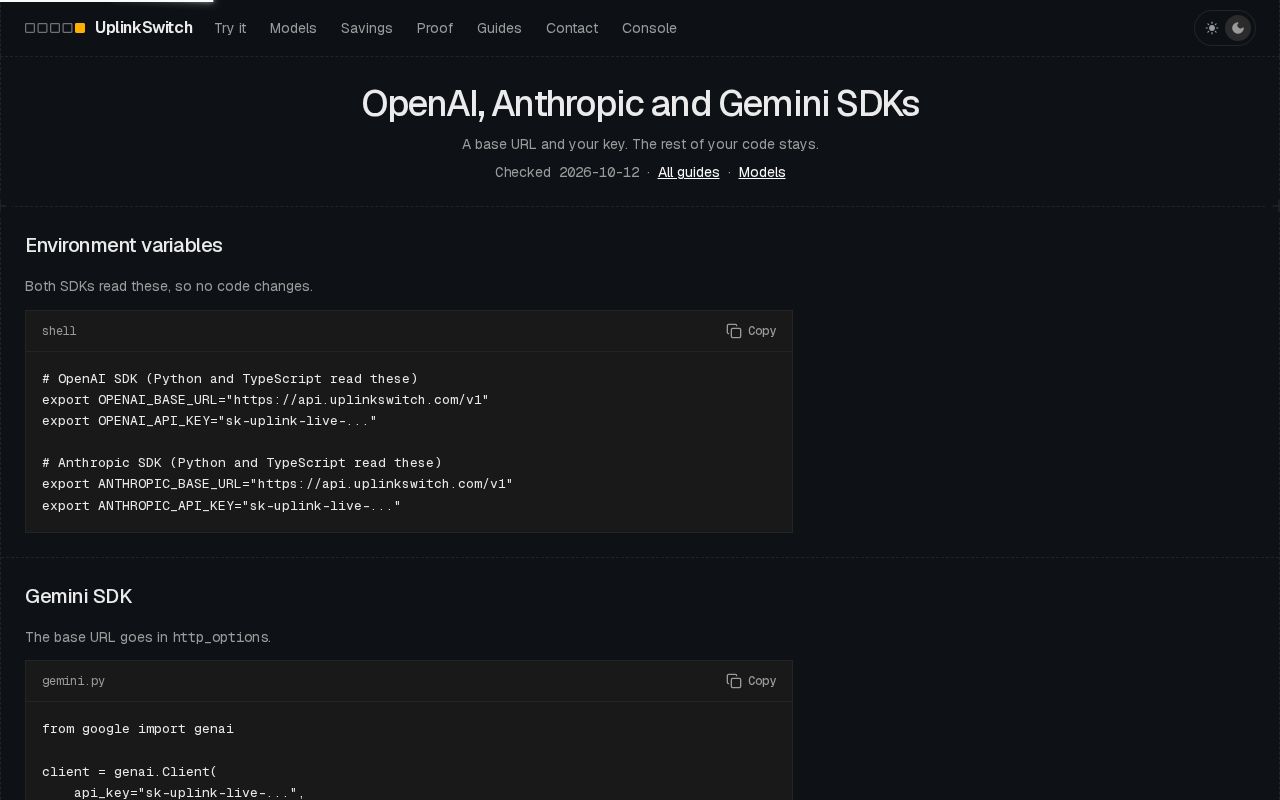Click 'from google import genai' line
The width and height of the screenshot is (1280, 800).
tap(138, 729)
